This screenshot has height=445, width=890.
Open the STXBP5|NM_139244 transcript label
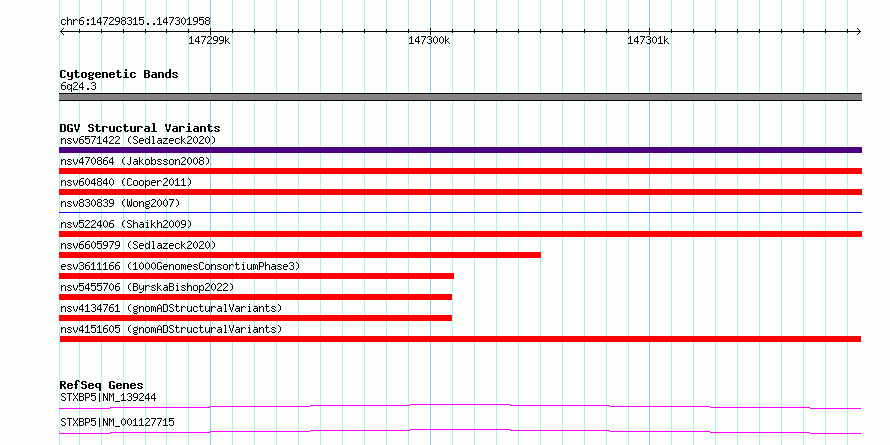pyautogui.click(x=108, y=397)
